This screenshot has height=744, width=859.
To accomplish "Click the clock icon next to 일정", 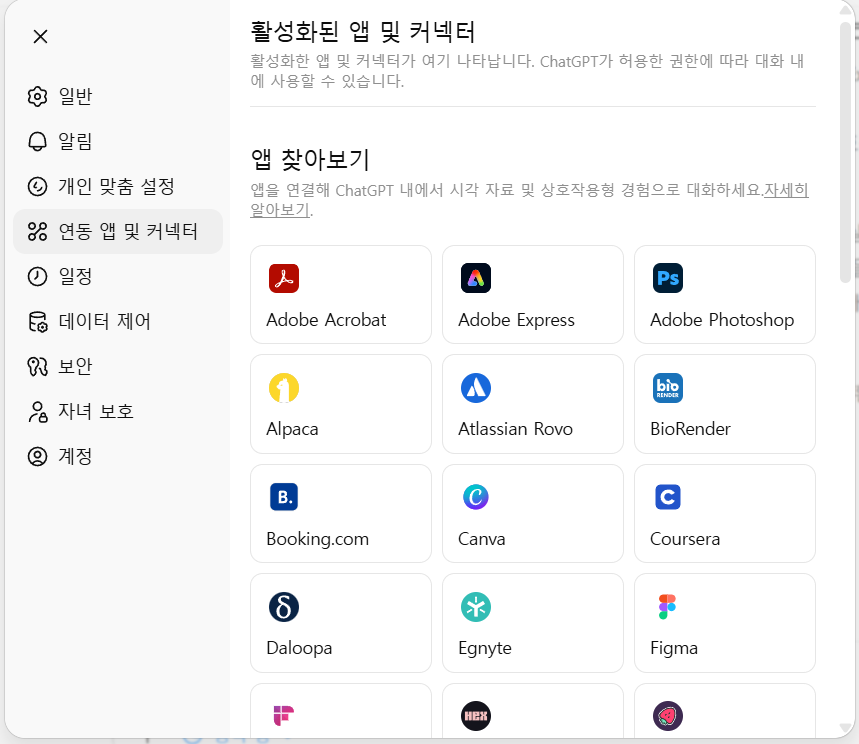I will tap(37, 276).
